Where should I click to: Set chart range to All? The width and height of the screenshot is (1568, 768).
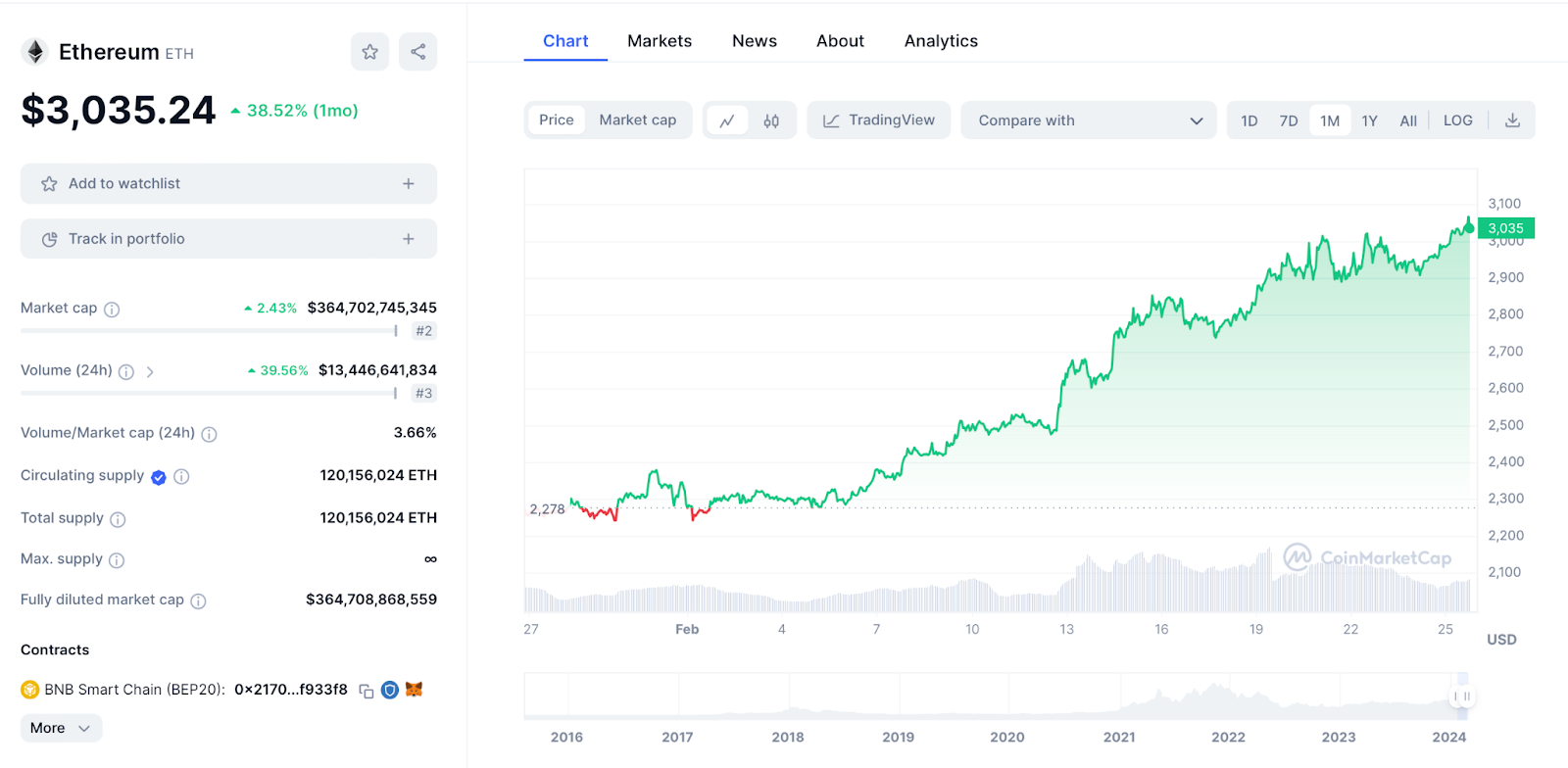1408,120
